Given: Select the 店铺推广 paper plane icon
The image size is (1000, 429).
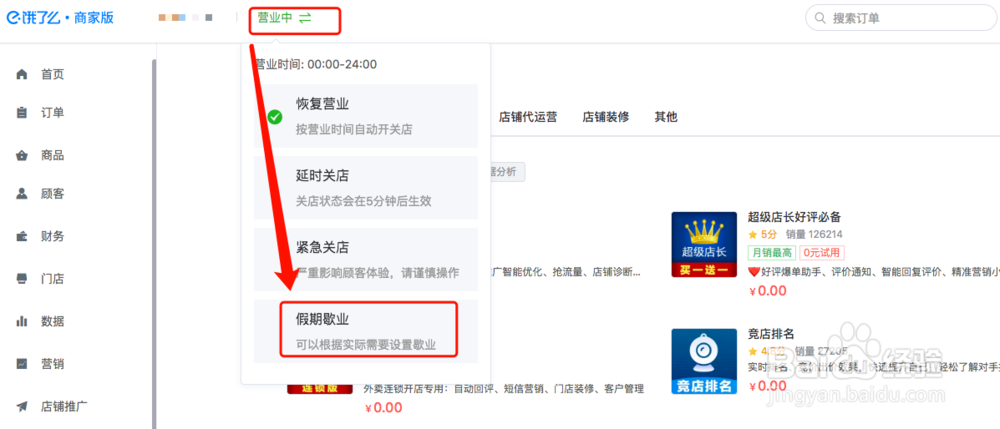Looking at the screenshot, I should click(22, 406).
